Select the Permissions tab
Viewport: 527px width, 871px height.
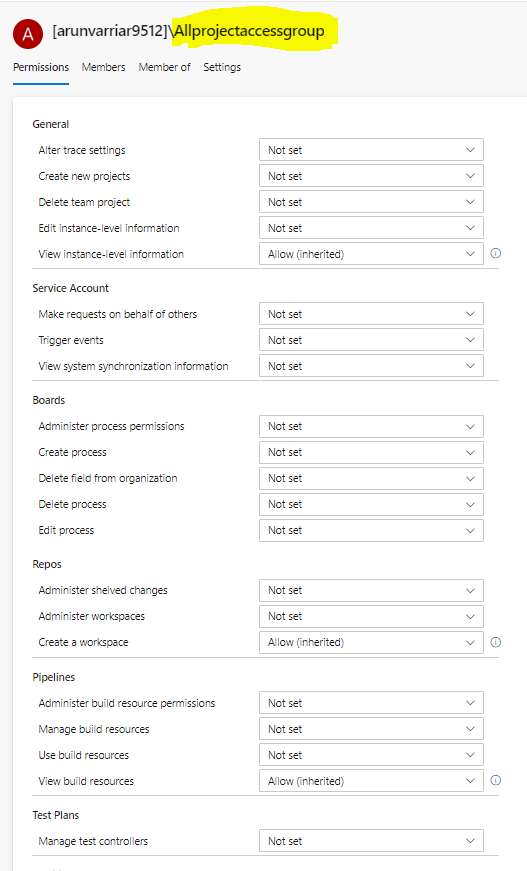coord(41,67)
